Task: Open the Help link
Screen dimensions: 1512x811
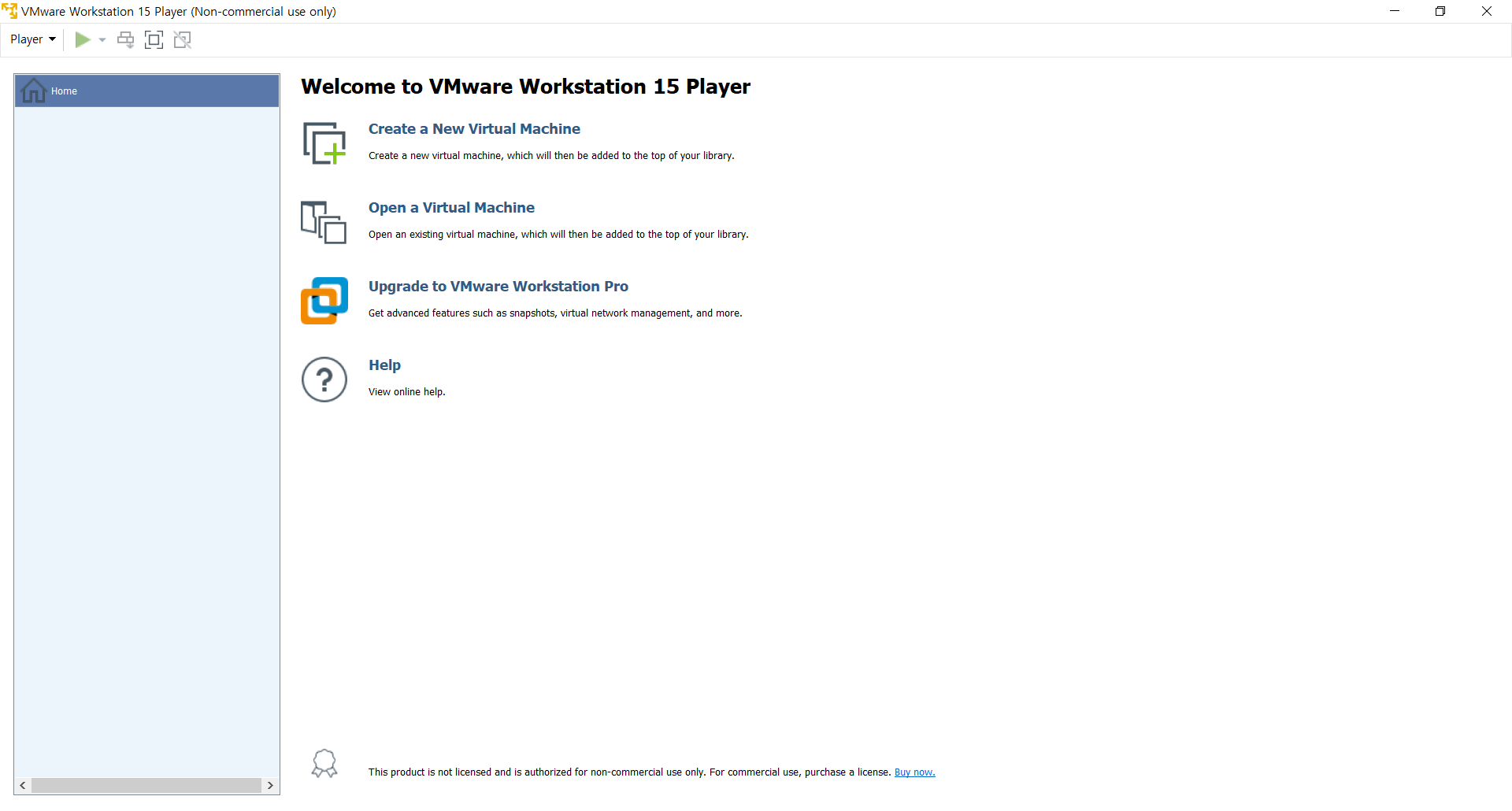Action: [x=384, y=365]
